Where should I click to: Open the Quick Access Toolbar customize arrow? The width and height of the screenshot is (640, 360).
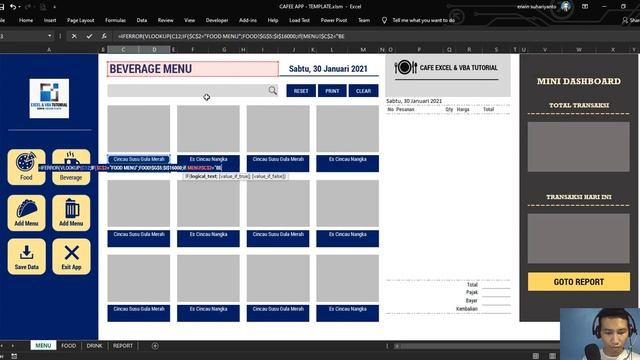point(55,7)
